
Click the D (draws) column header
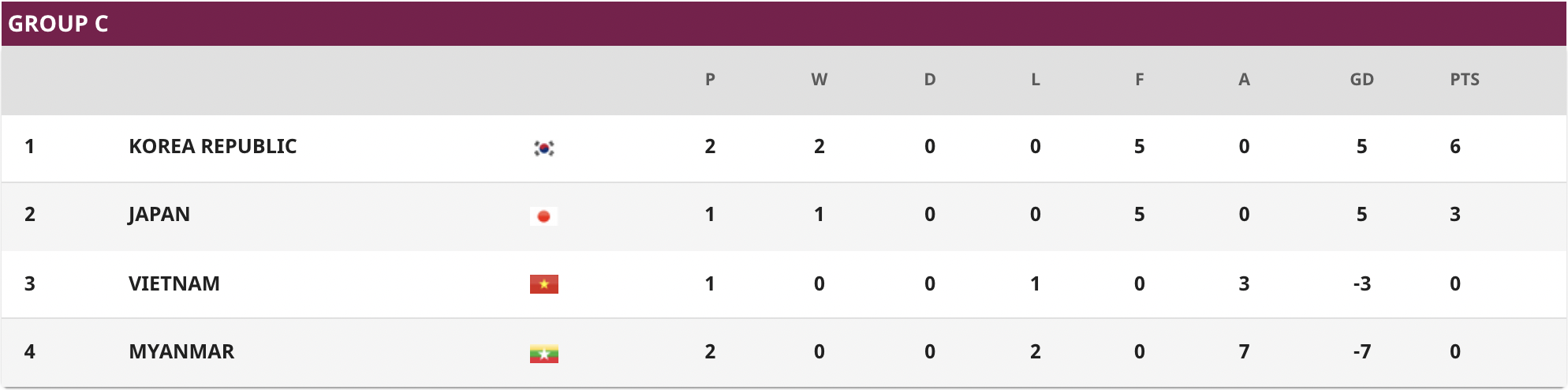pyautogui.click(x=930, y=79)
